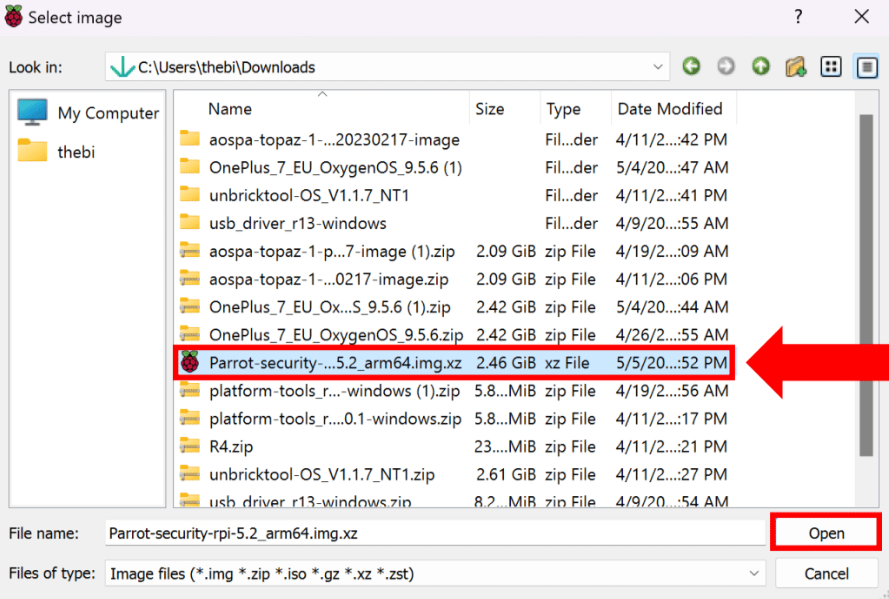Click 4/11/2...:21 PM date of R4.zip

[671, 447]
